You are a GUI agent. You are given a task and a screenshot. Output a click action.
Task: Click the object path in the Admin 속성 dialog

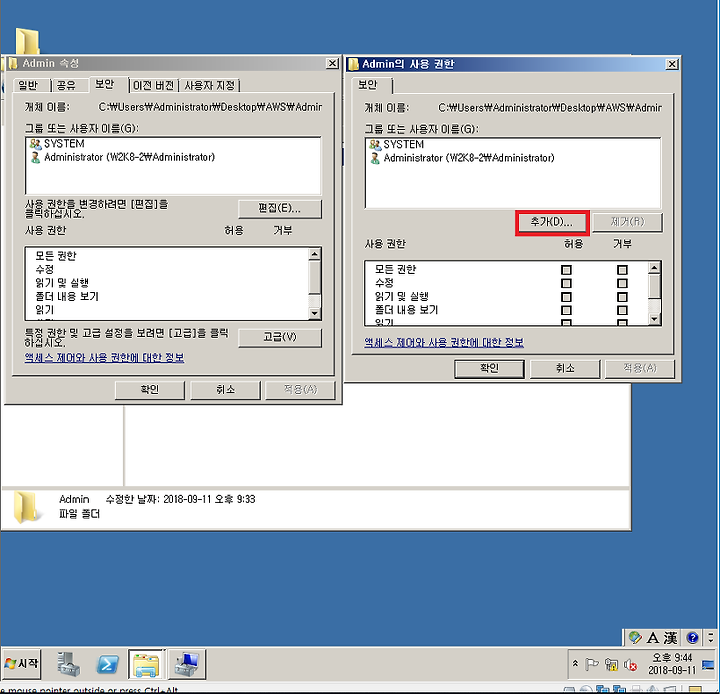click(210, 107)
